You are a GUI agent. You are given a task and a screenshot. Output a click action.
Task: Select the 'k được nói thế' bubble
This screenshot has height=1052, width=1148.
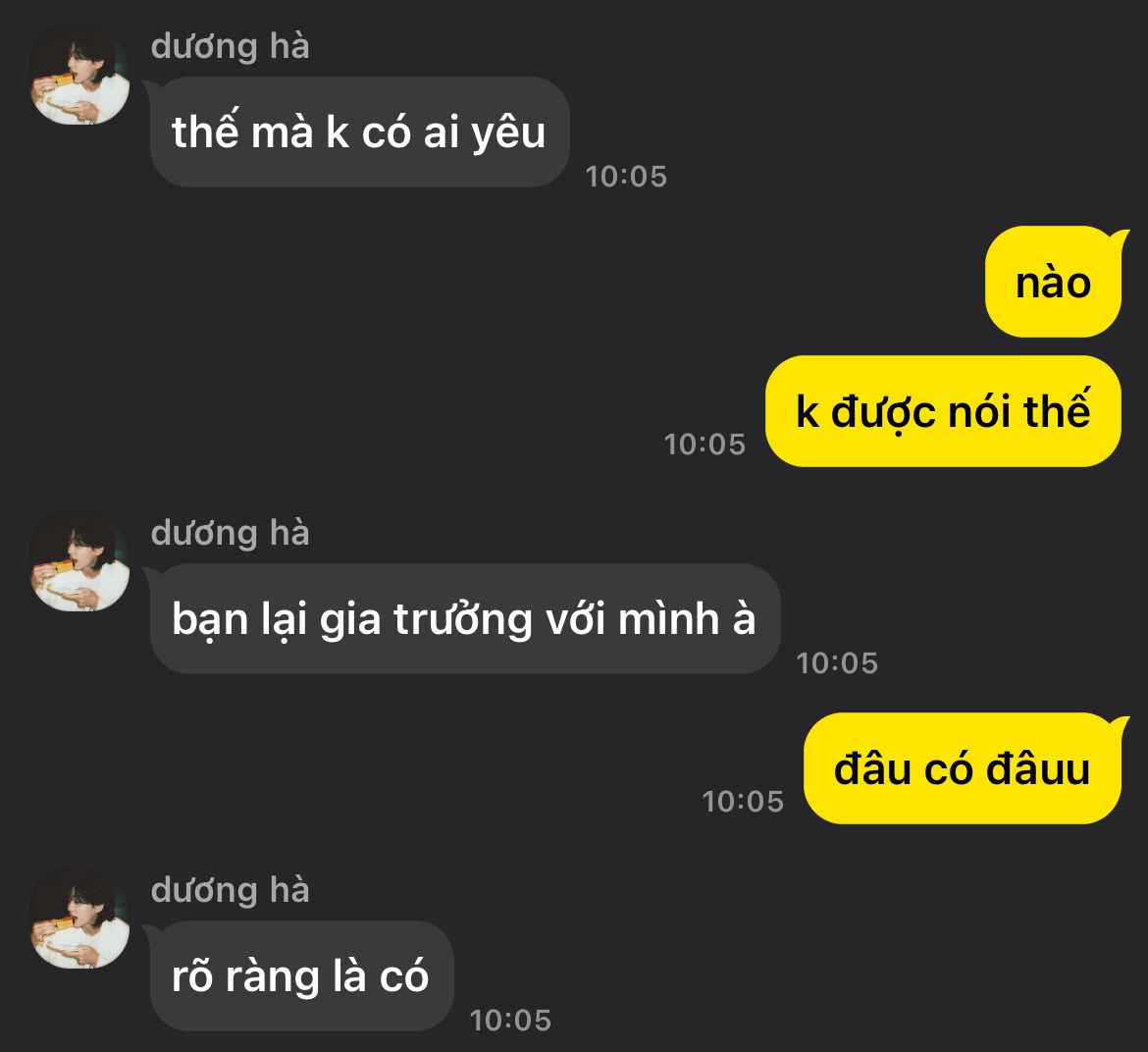[x=944, y=411]
